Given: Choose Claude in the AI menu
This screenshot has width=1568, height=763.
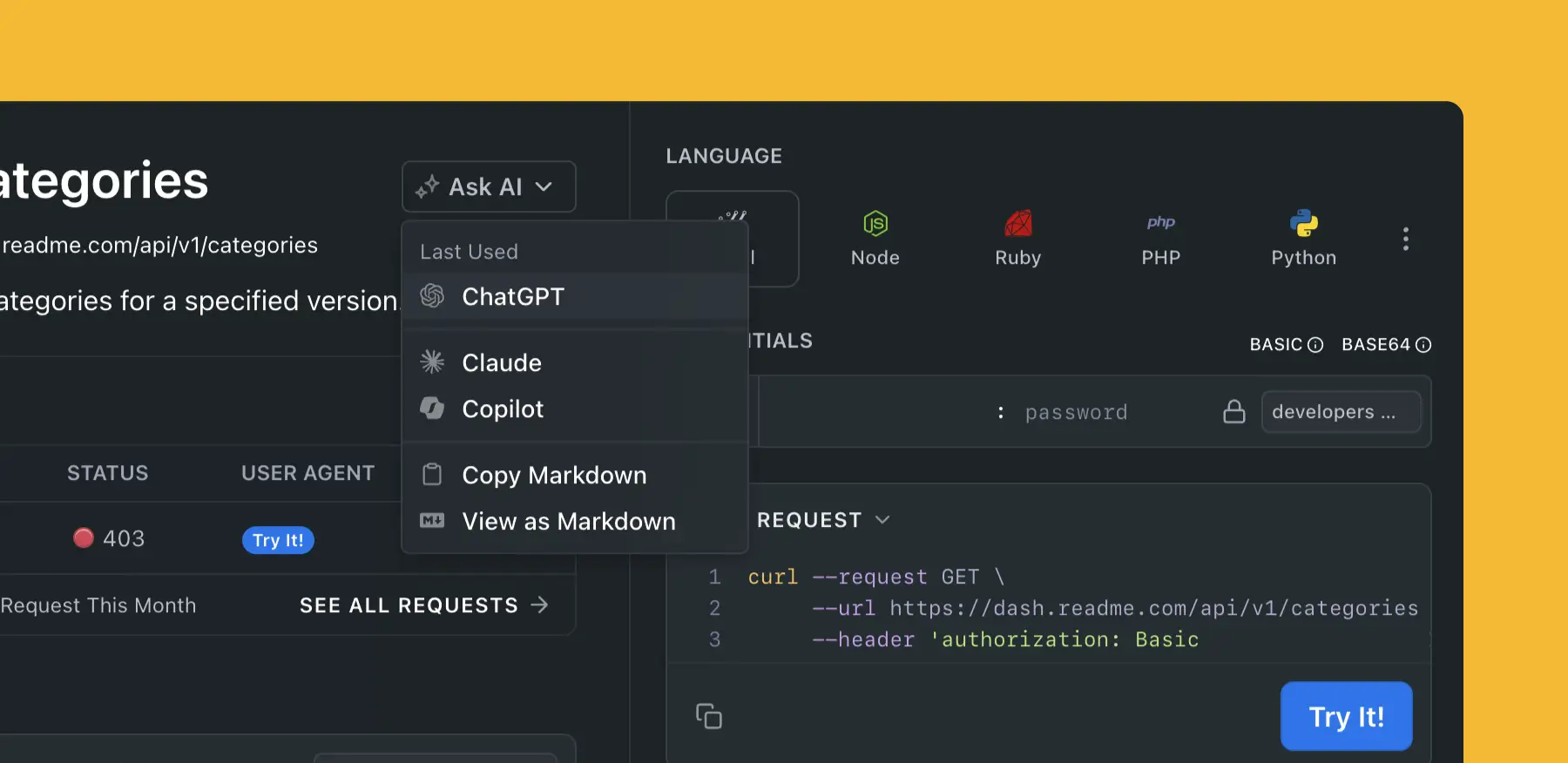Looking at the screenshot, I should click(x=575, y=362).
